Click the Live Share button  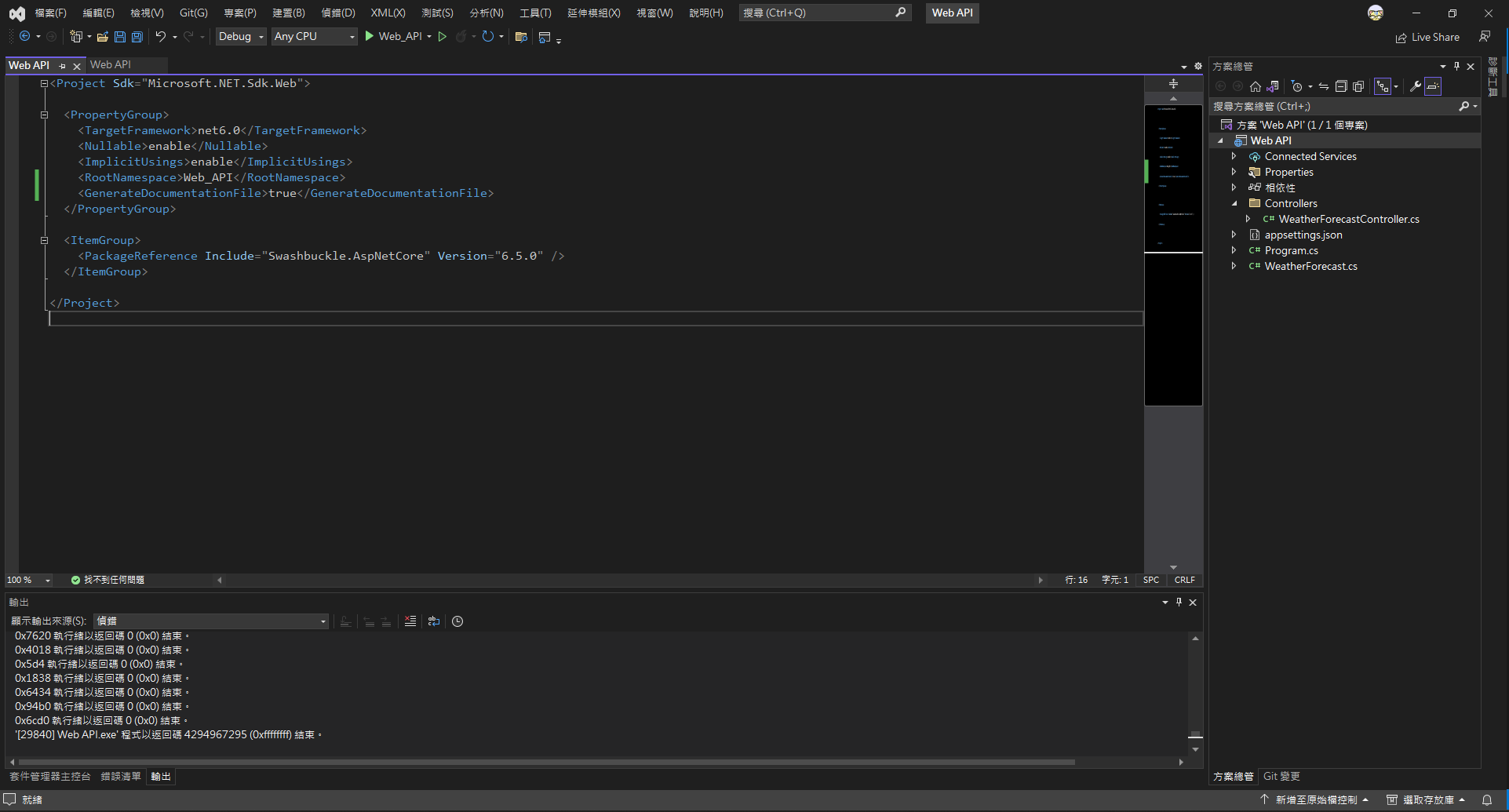click(1427, 37)
